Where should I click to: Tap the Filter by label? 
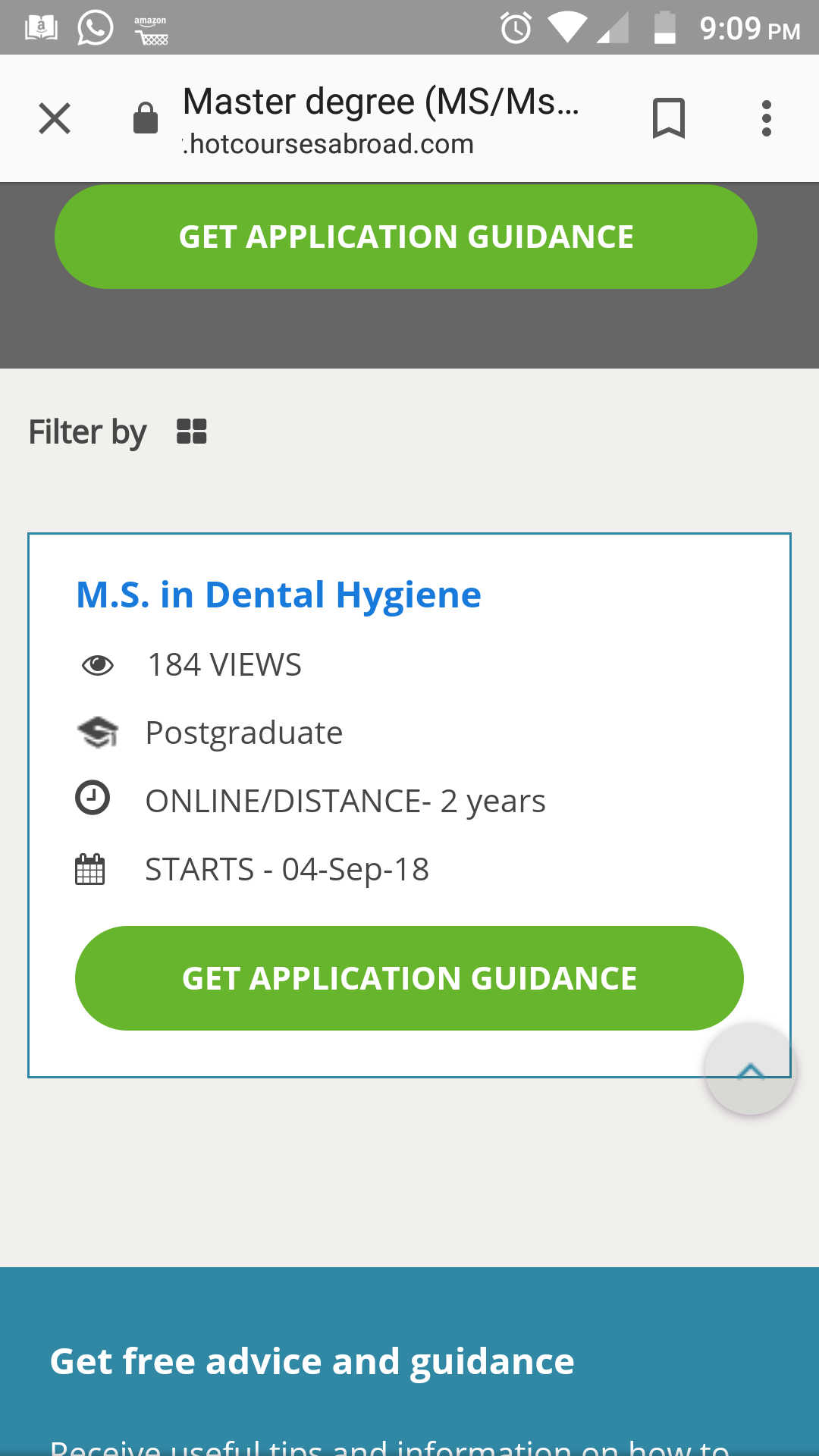coord(87,432)
